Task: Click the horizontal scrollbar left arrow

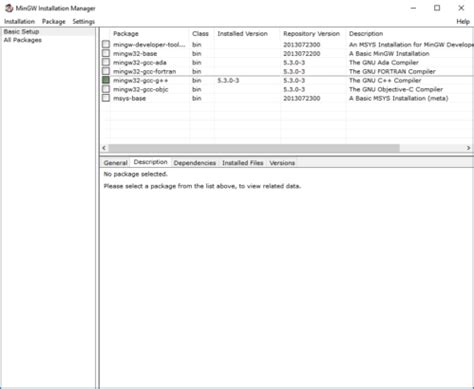Action: (104, 148)
